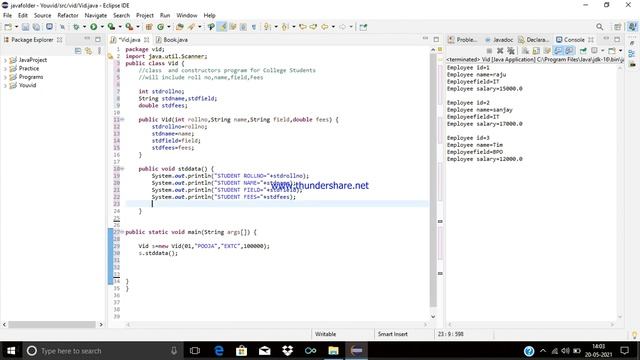This screenshot has height=360, width=640.
Task: Toggle show console when standard error changes
Action: pos(570,51)
